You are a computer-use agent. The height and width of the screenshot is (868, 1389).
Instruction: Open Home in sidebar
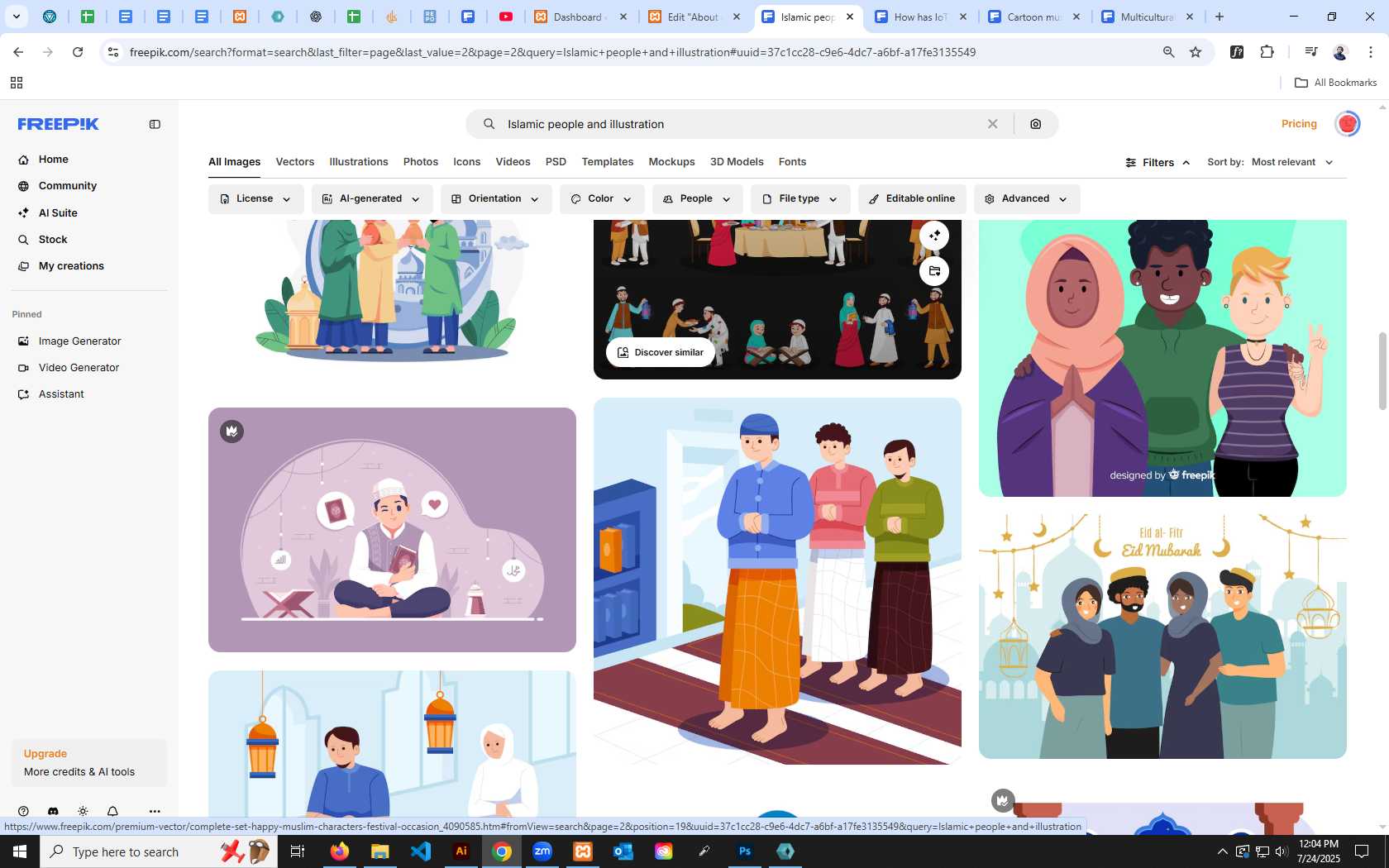click(54, 159)
